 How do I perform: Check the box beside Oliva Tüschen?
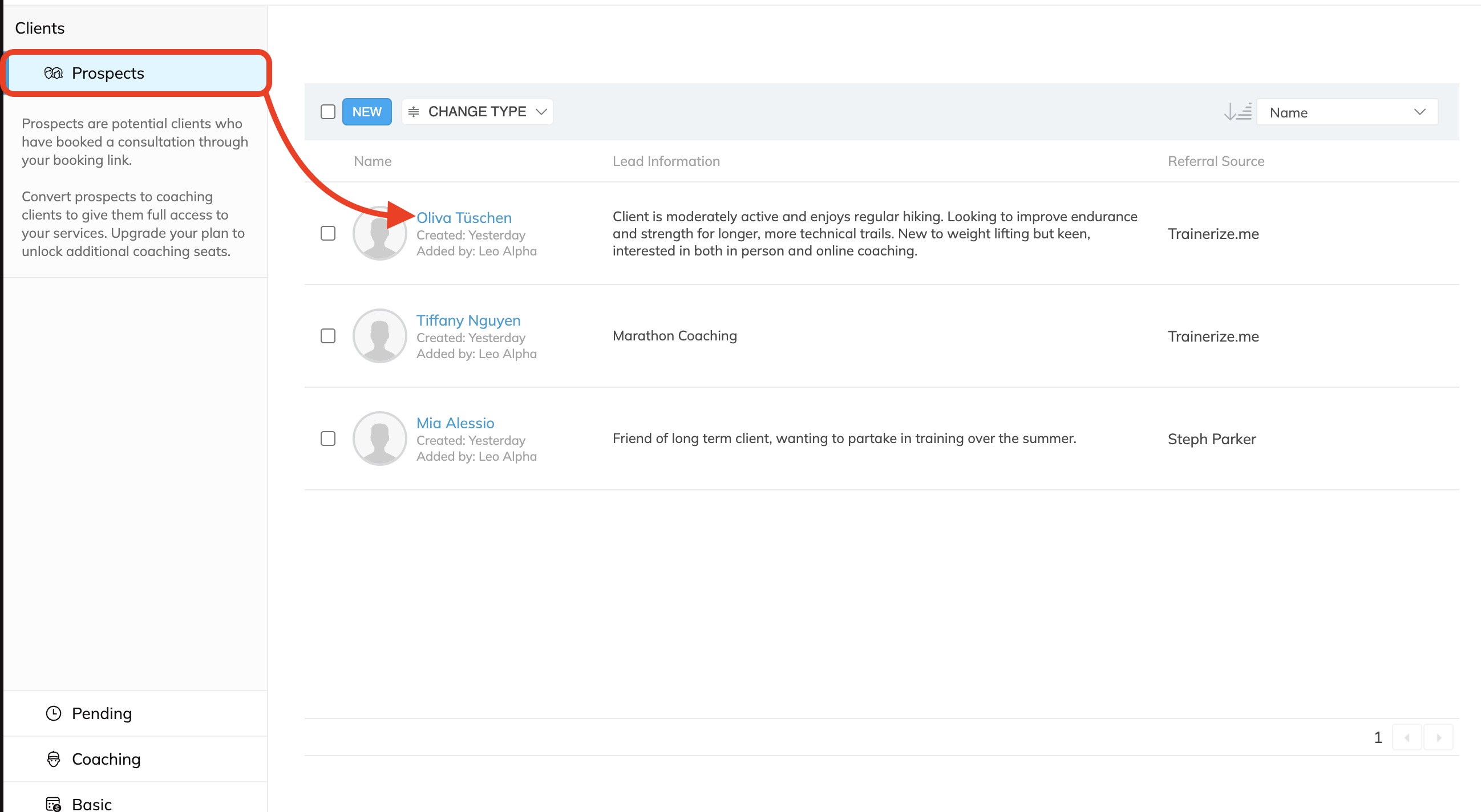pos(327,233)
